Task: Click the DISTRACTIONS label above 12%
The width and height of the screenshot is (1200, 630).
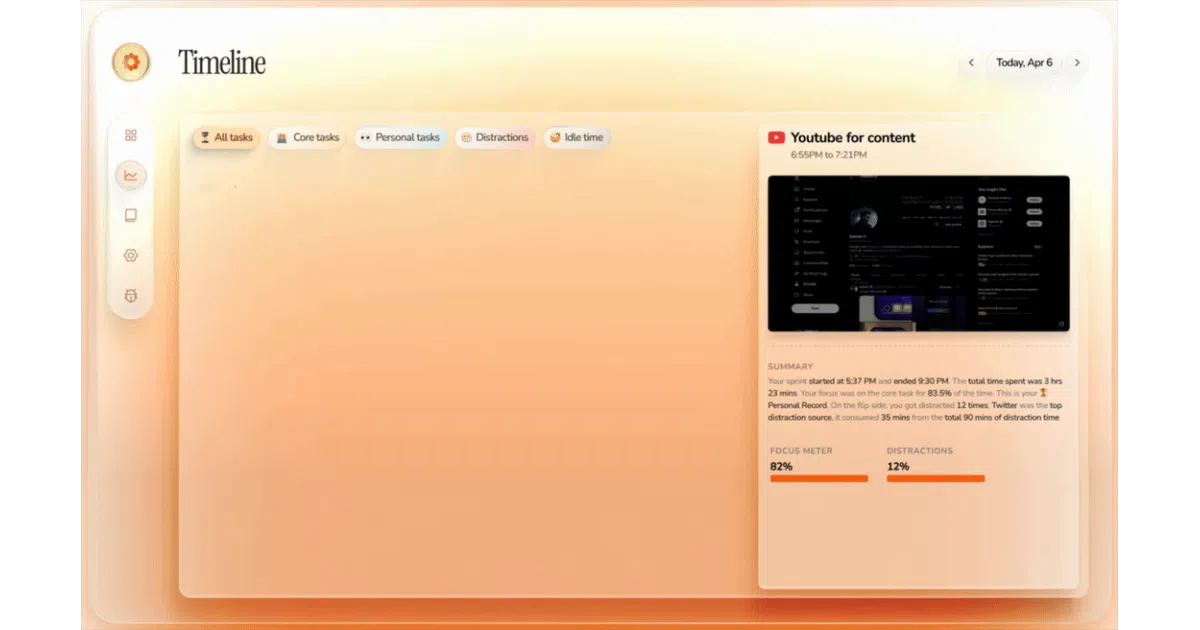Action: pos(920,451)
